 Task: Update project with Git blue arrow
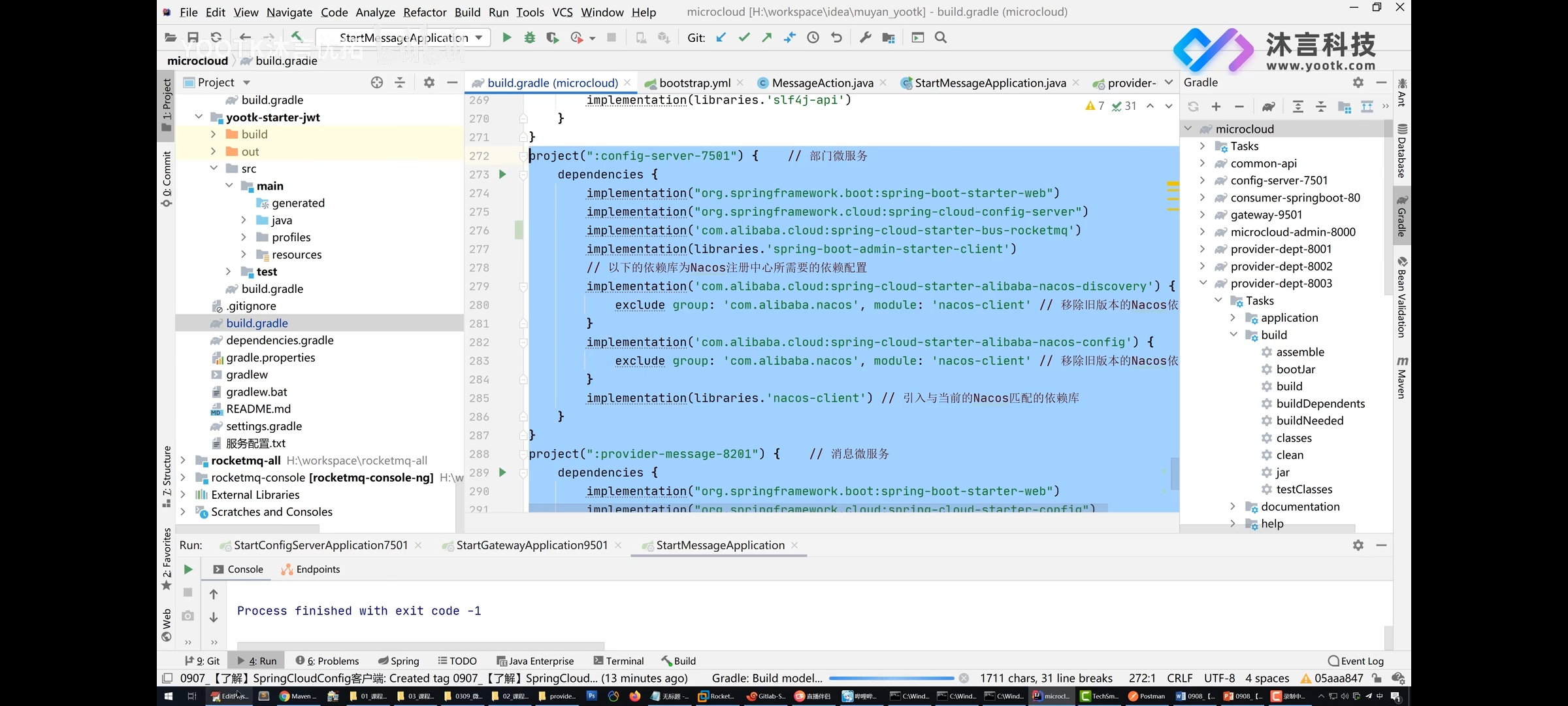[x=721, y=38]
